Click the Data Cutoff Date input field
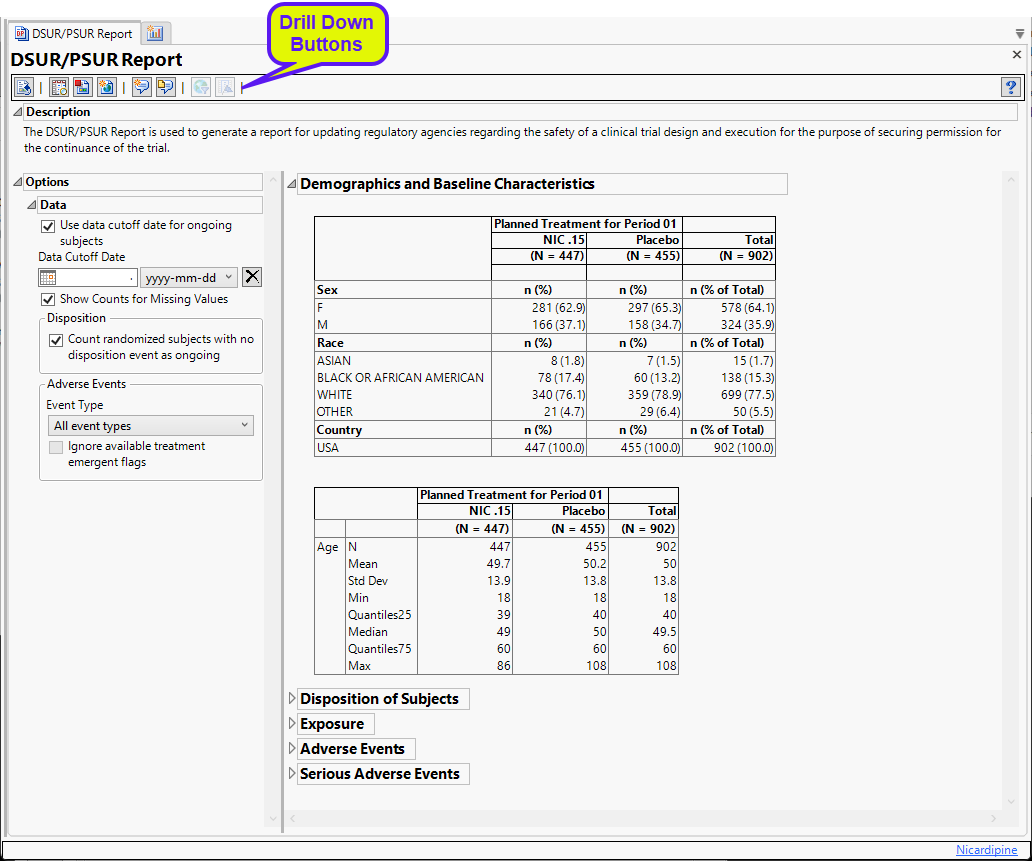The width and height of the screenshot is (1032, 861). point(97,278)
